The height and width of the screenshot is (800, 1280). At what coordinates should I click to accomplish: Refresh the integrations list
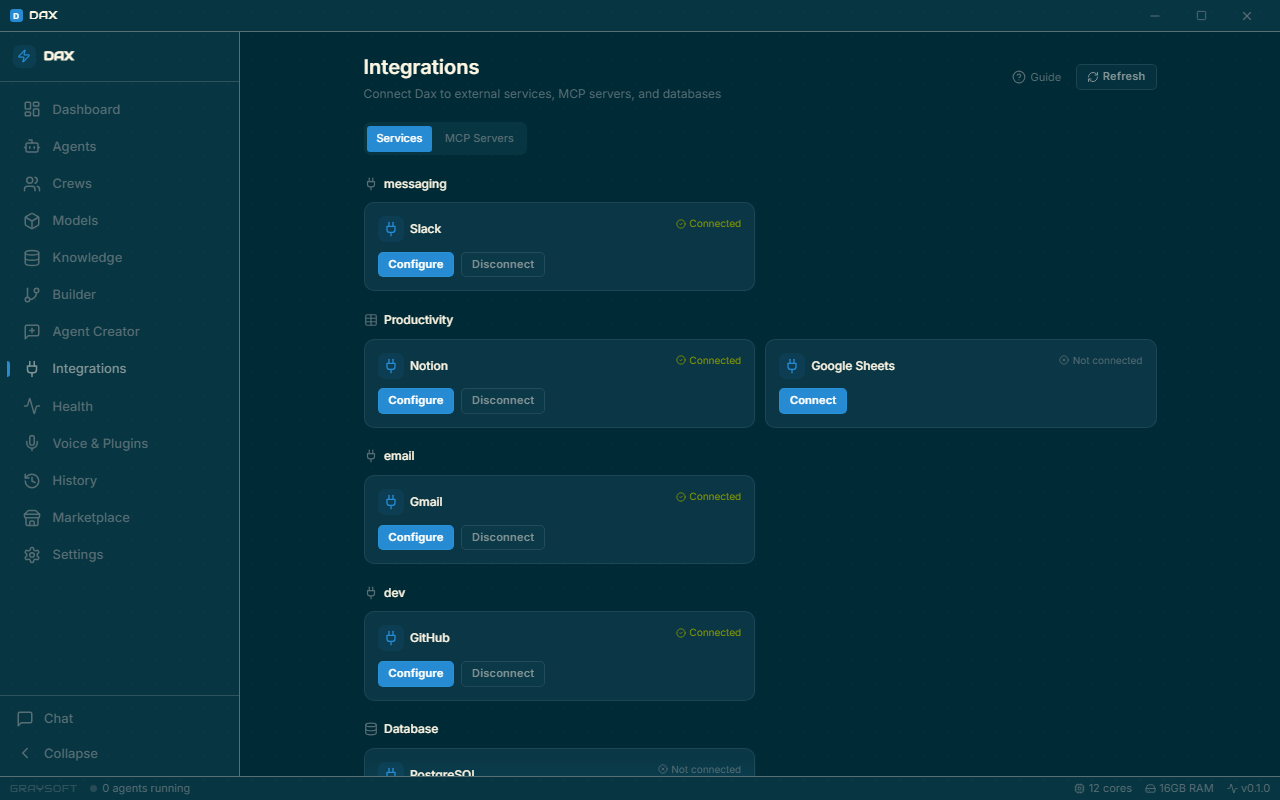click(1116, 77)
